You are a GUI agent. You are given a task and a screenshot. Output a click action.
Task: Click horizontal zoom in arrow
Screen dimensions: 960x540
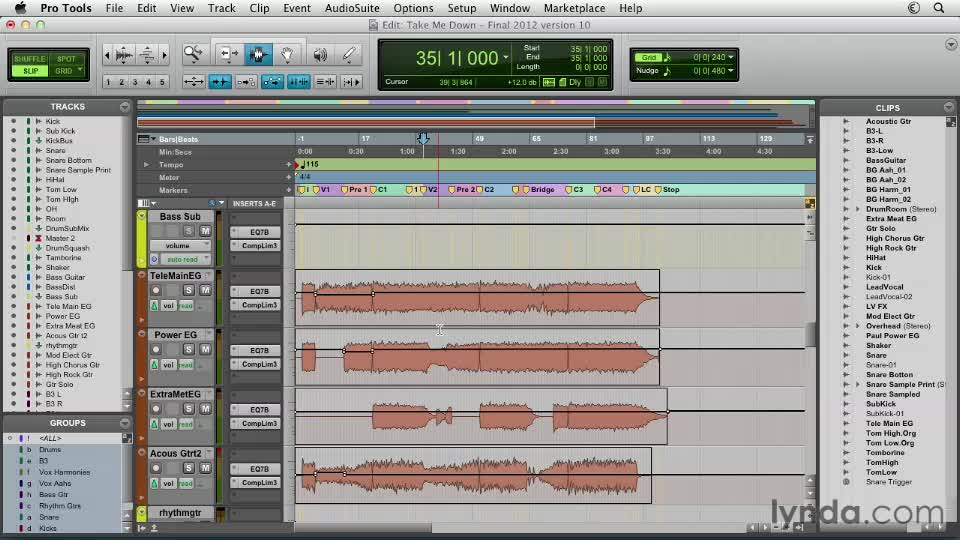164,56
